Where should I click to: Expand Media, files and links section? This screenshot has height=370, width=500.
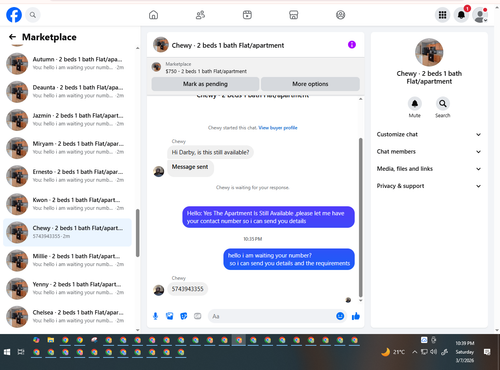pos(429,169)
